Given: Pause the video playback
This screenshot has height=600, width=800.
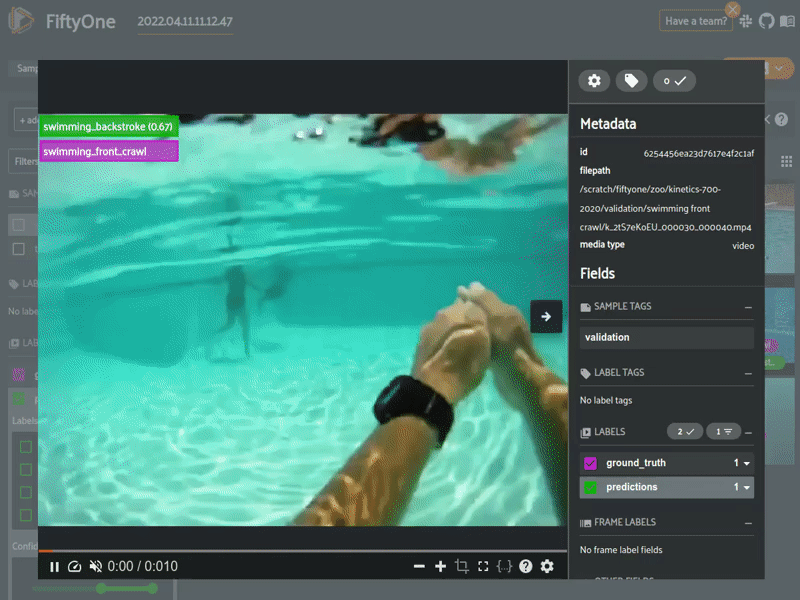Looking at the screenshot, I should (x=54, y=567).
